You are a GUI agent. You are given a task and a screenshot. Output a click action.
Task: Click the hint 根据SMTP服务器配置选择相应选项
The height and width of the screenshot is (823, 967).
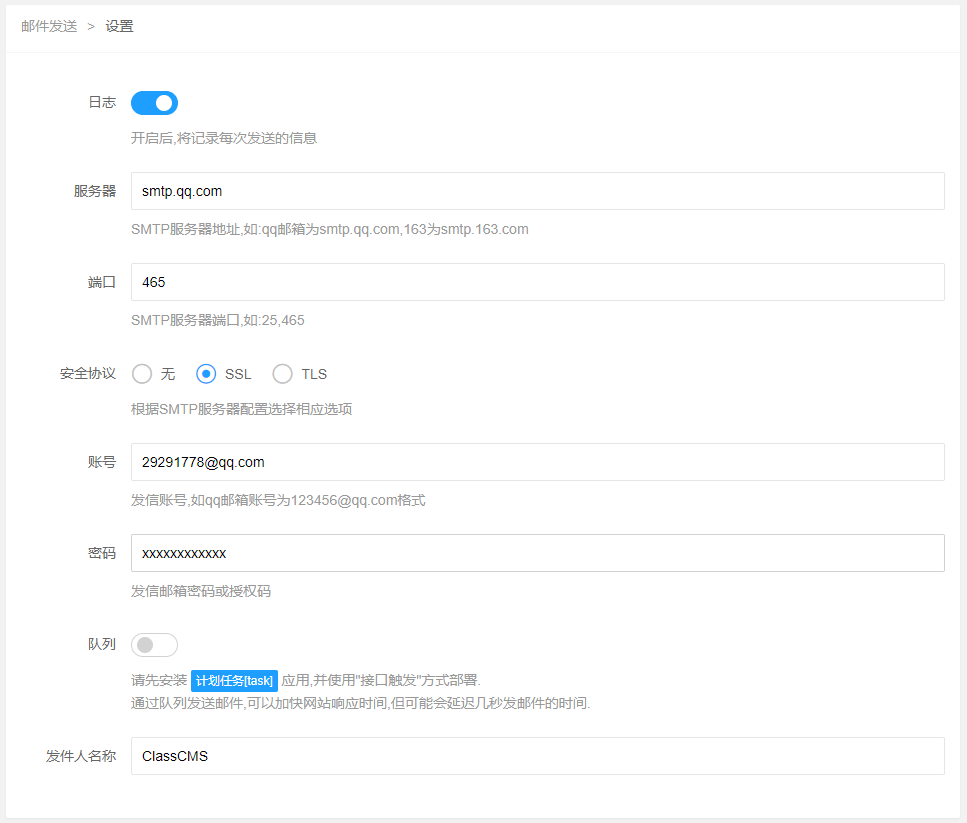(x=241, y=409)
